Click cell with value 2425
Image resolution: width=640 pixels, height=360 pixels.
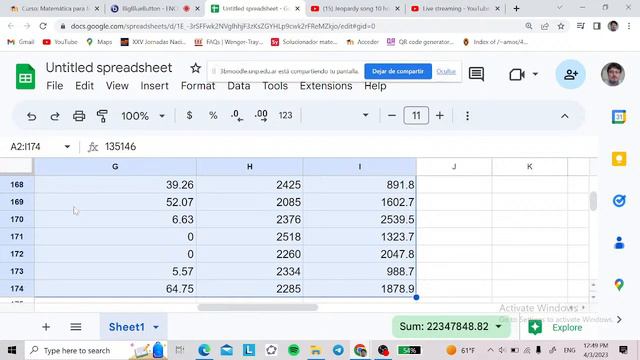point(249,185)
